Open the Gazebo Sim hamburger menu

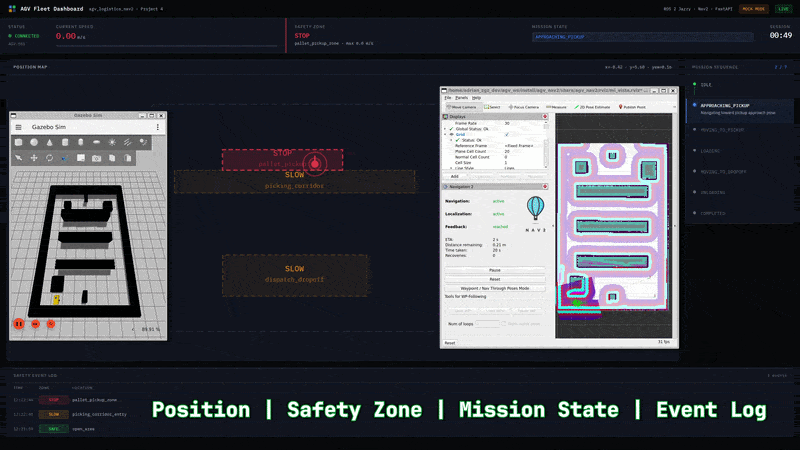pyautogui.click(x=18, y=127)
